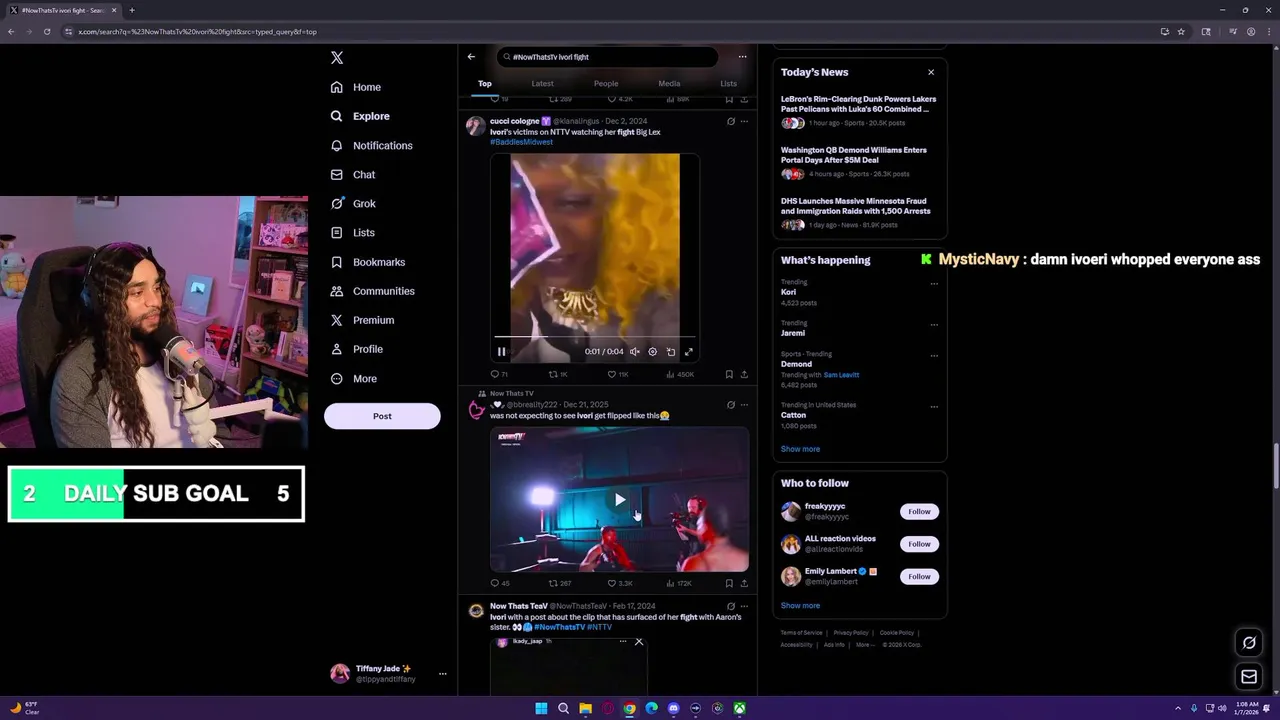Seek on the video progress bar
This screenshot has width=1280, height=720.
coord(595,338)
